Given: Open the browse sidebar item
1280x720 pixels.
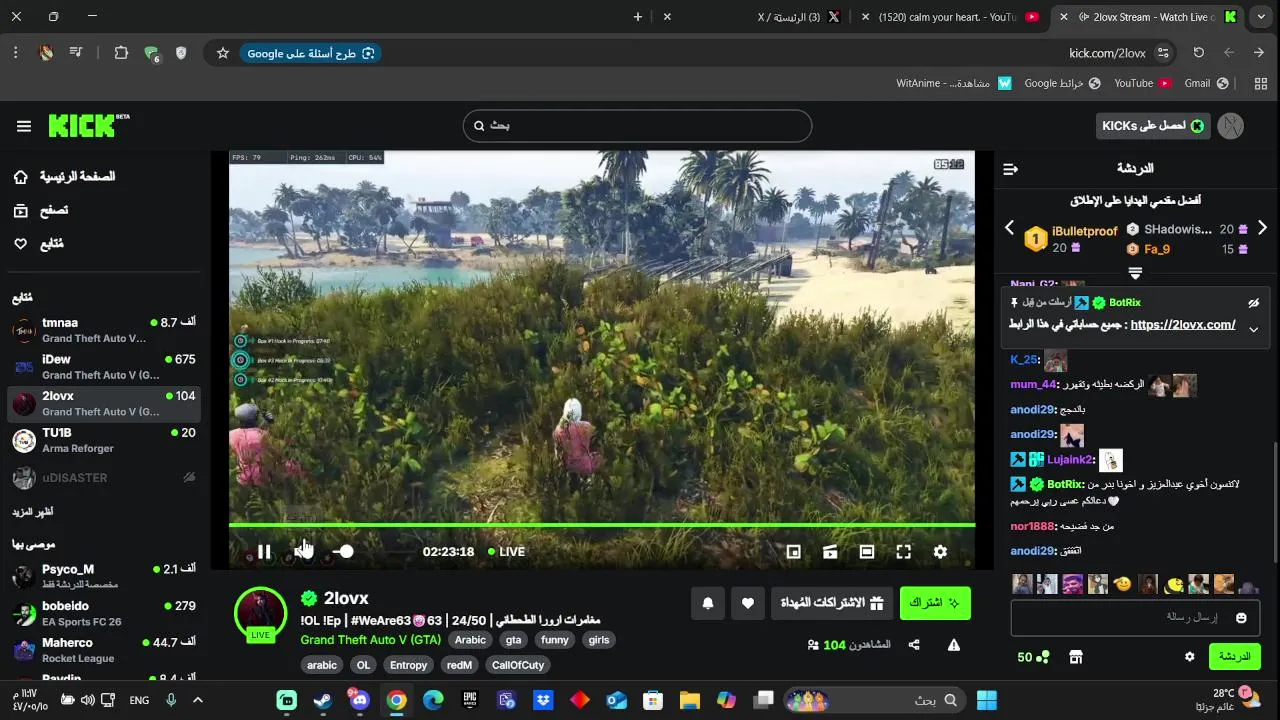Looking at the screenshot, I should [x=40, y=210].
